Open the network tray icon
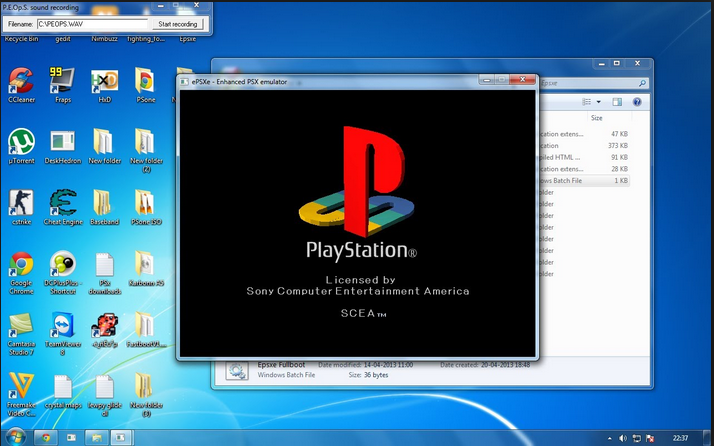This screenshot has width=714, height=446. coord(637,438)
